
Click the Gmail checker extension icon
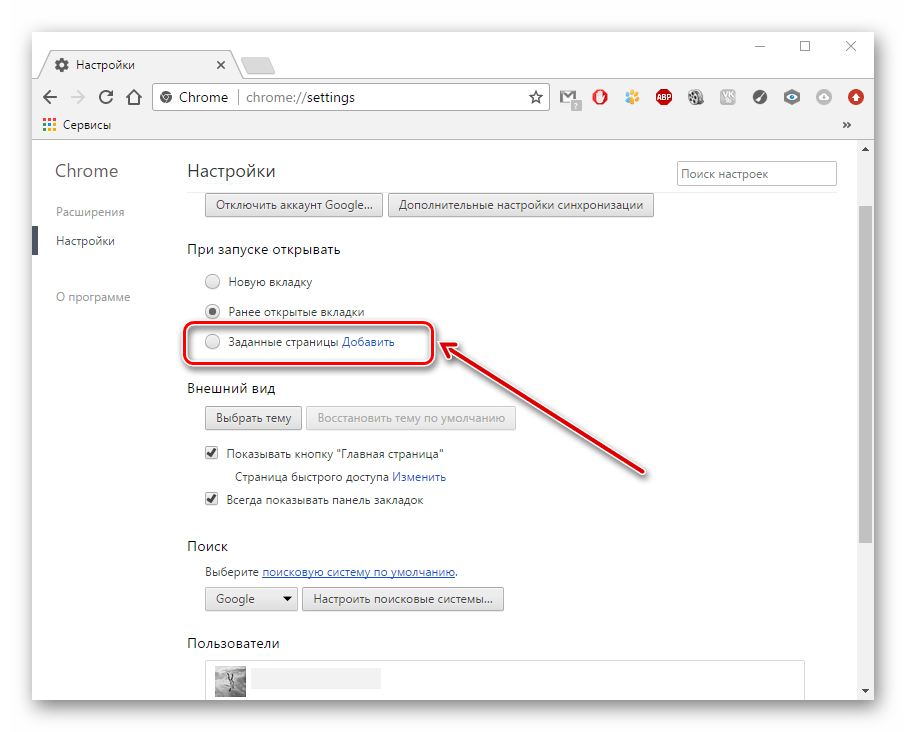coord(569,97)
